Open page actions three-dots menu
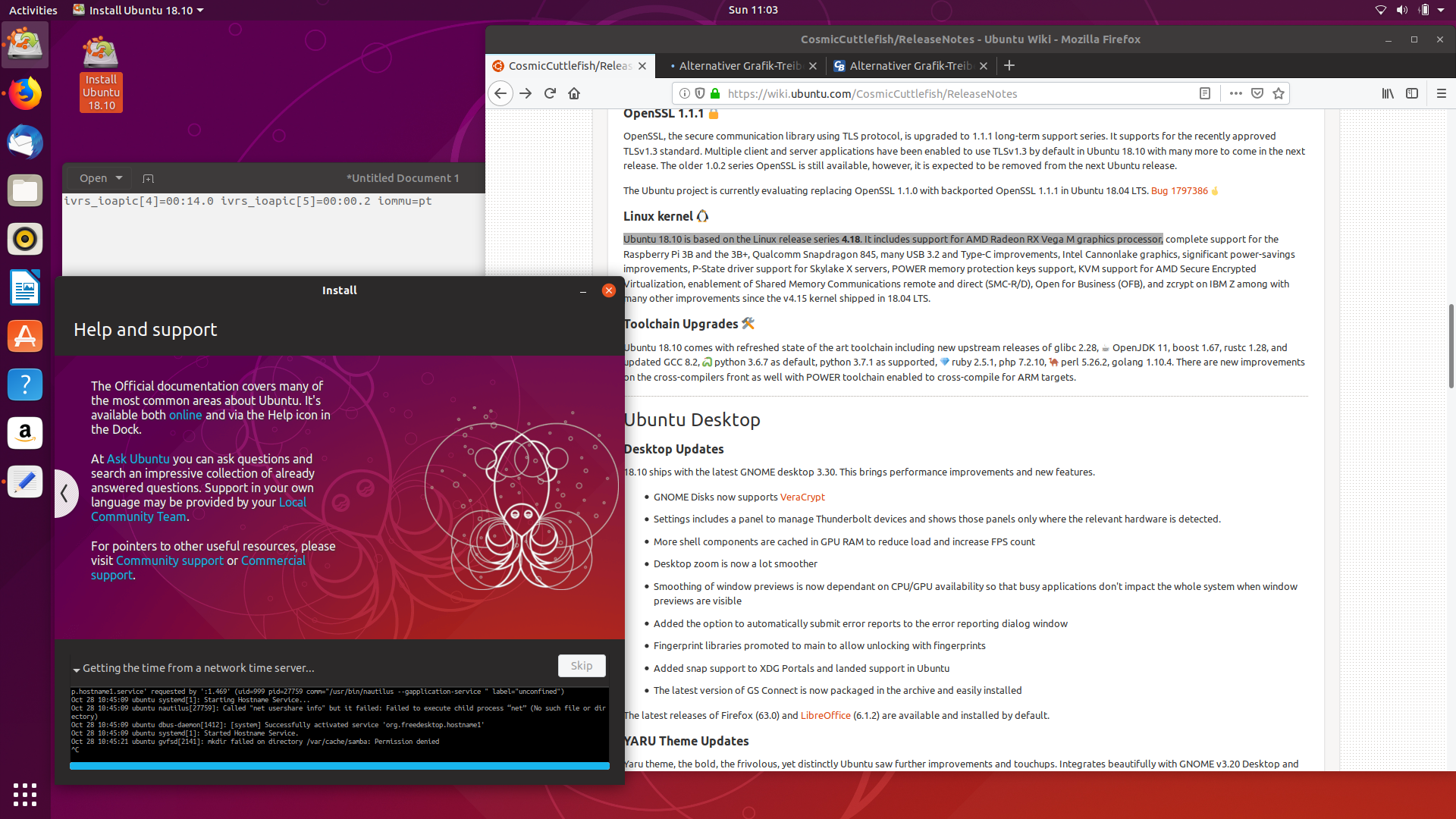 pyautogui.click(x=1235, y=93)
